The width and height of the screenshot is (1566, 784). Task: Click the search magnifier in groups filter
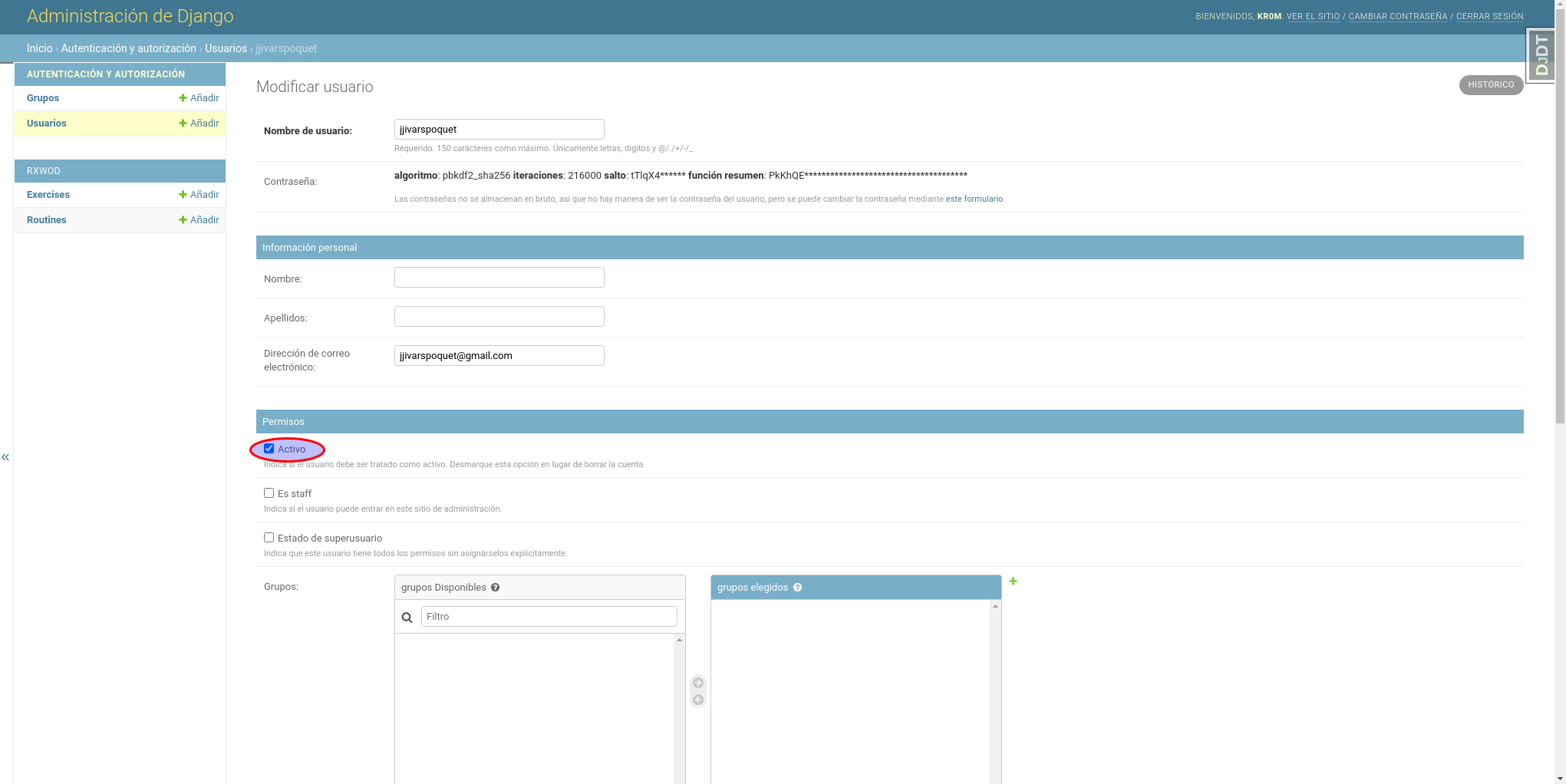pos(407,618)
